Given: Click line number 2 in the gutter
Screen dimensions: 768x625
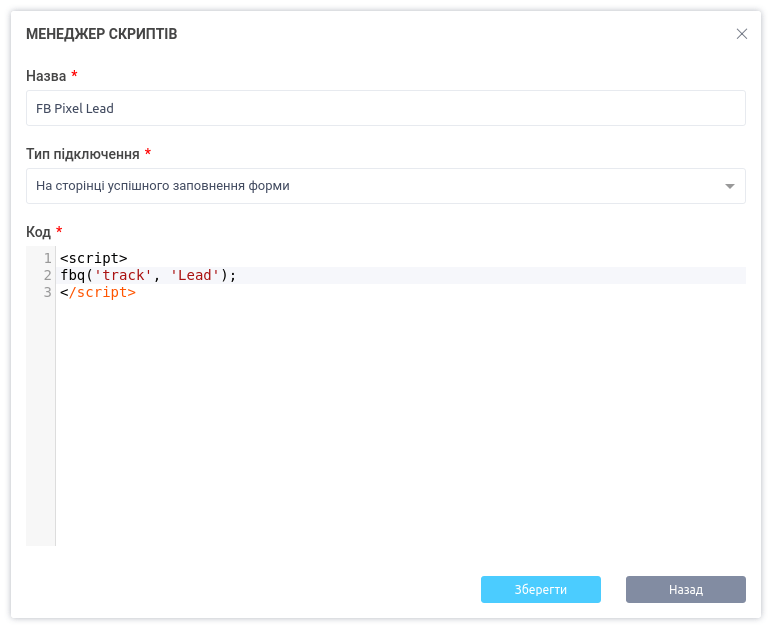Looking at the screenshot, I should [x=47, y=276].
